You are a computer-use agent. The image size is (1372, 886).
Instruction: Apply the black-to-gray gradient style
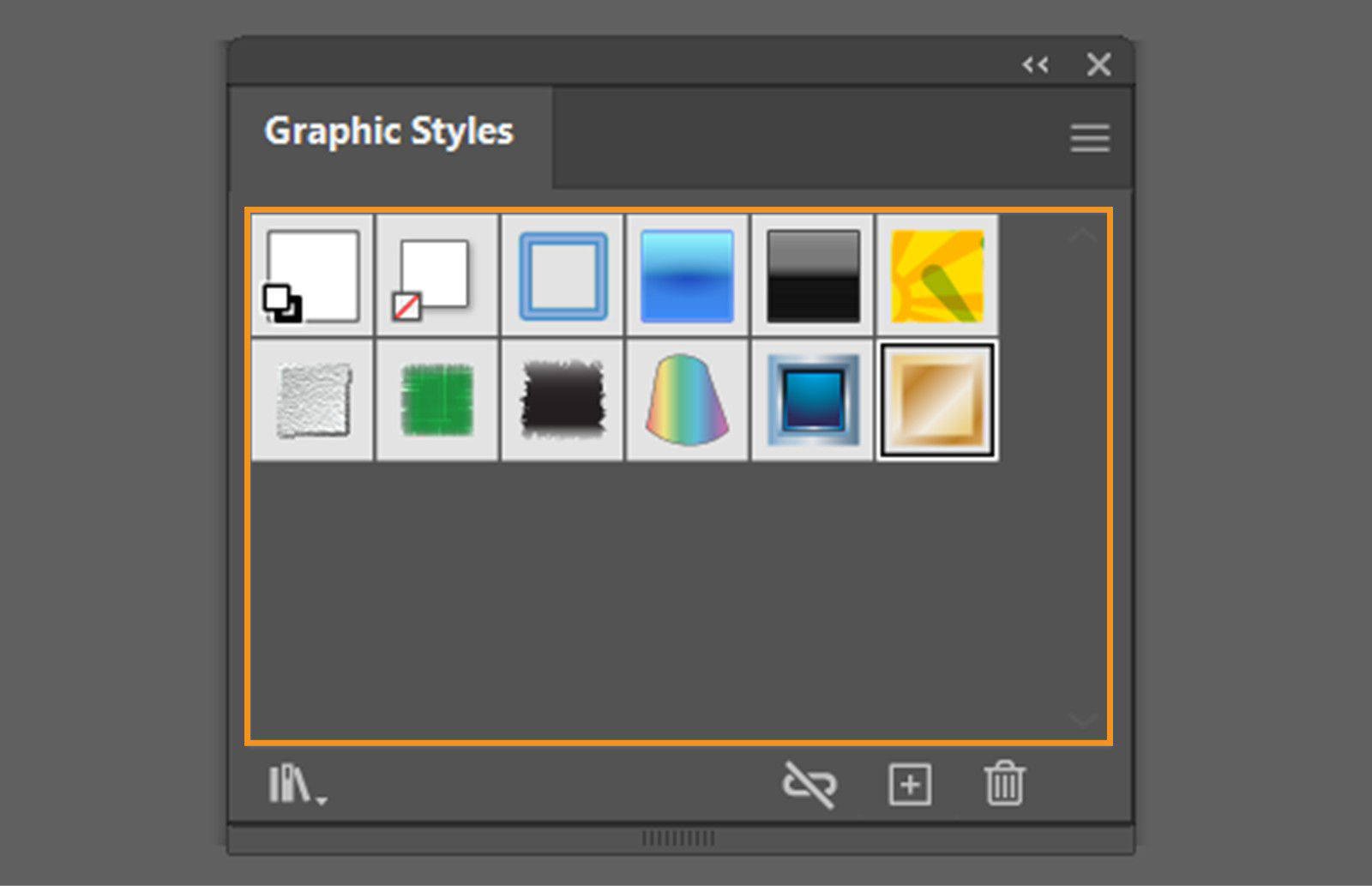(x=813, y=274)
